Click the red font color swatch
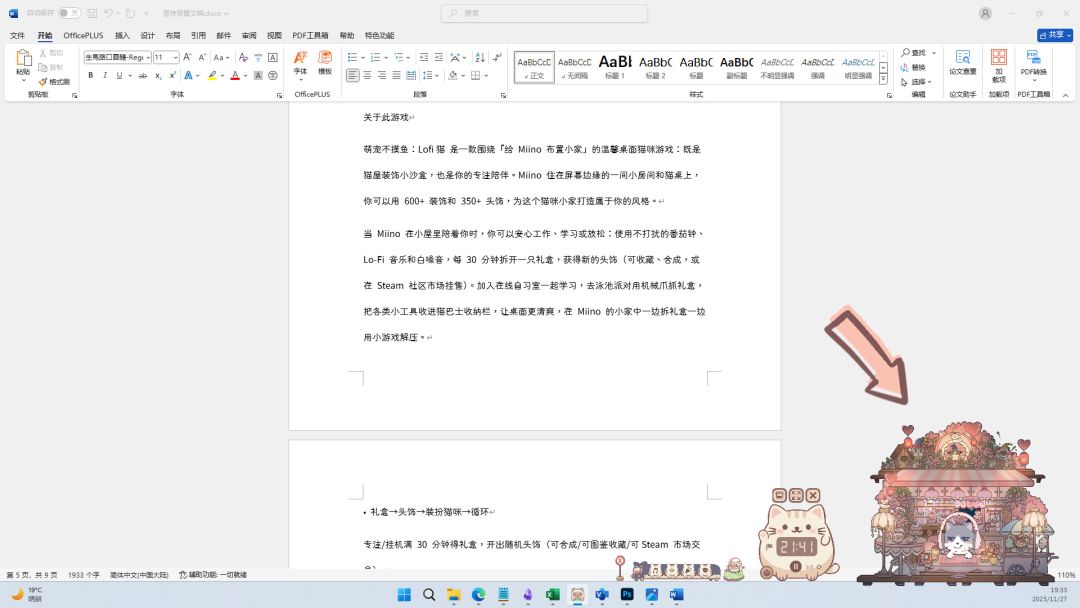Screen dimensions: 1080x608 pyautogui.click(x=235, y=75)
